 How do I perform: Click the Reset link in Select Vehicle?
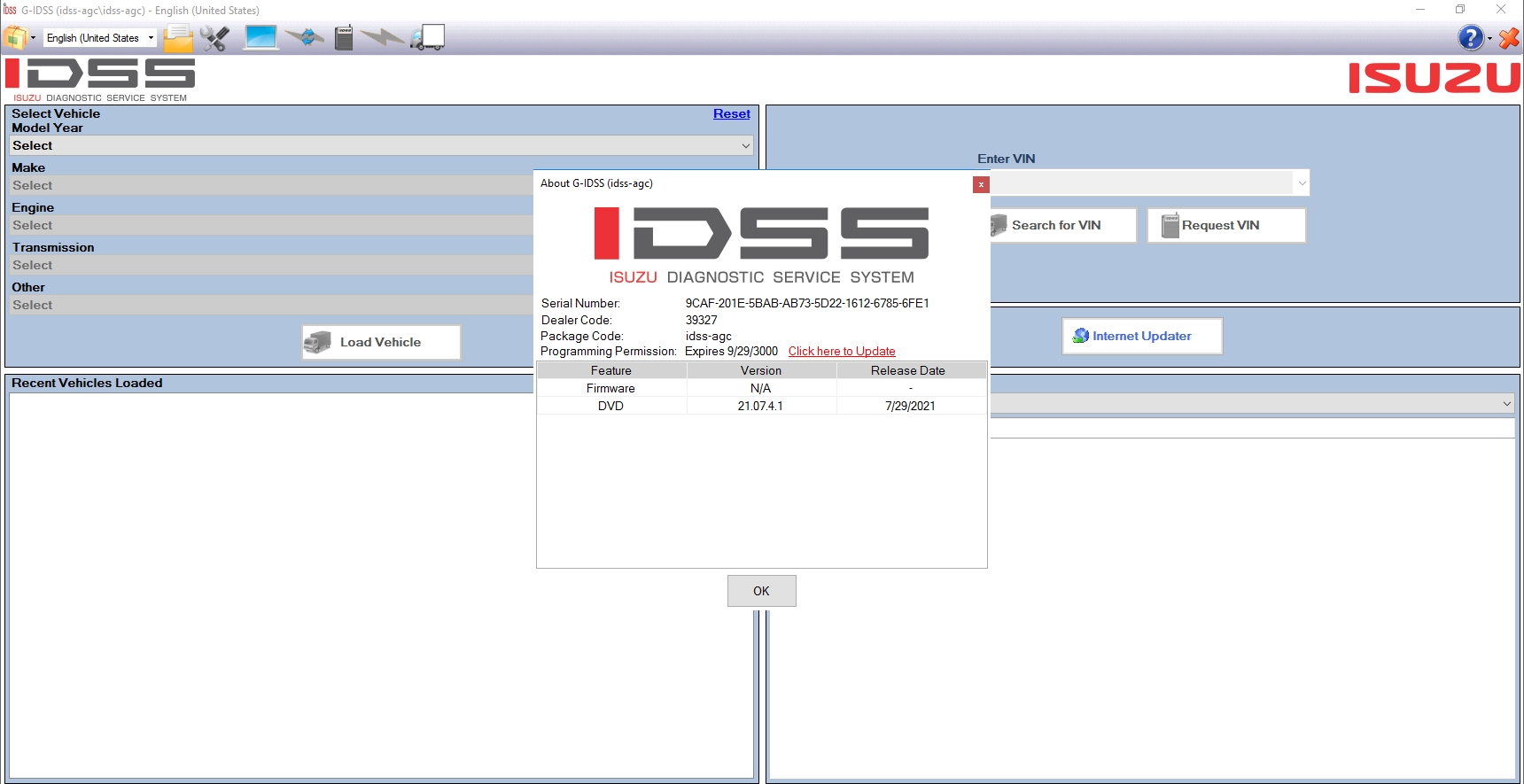731,113
